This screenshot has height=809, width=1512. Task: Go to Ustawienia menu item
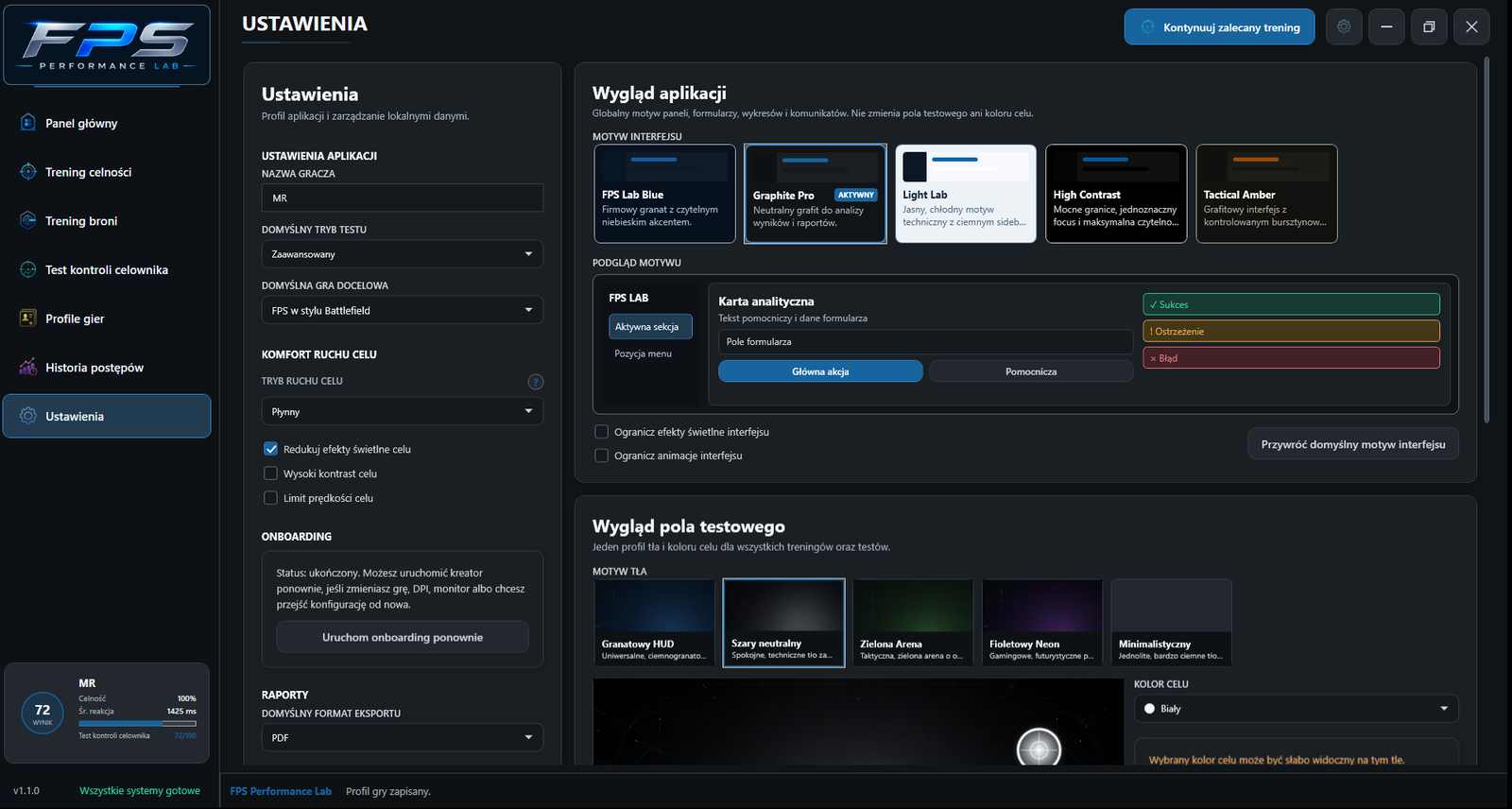tap(107, 416)
